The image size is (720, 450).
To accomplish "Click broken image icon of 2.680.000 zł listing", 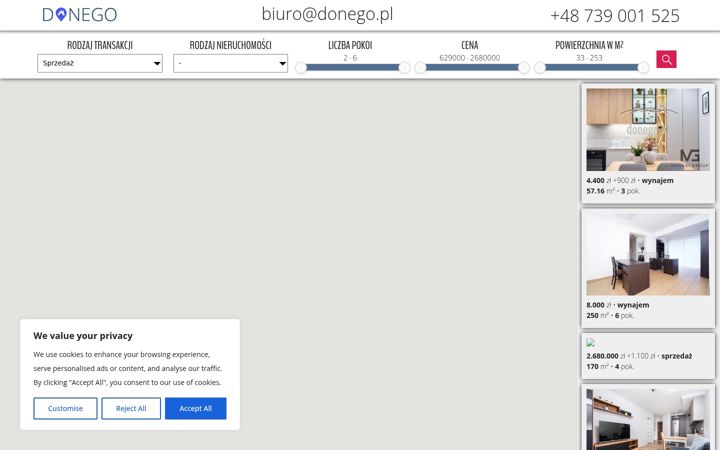I will (591, 343).
